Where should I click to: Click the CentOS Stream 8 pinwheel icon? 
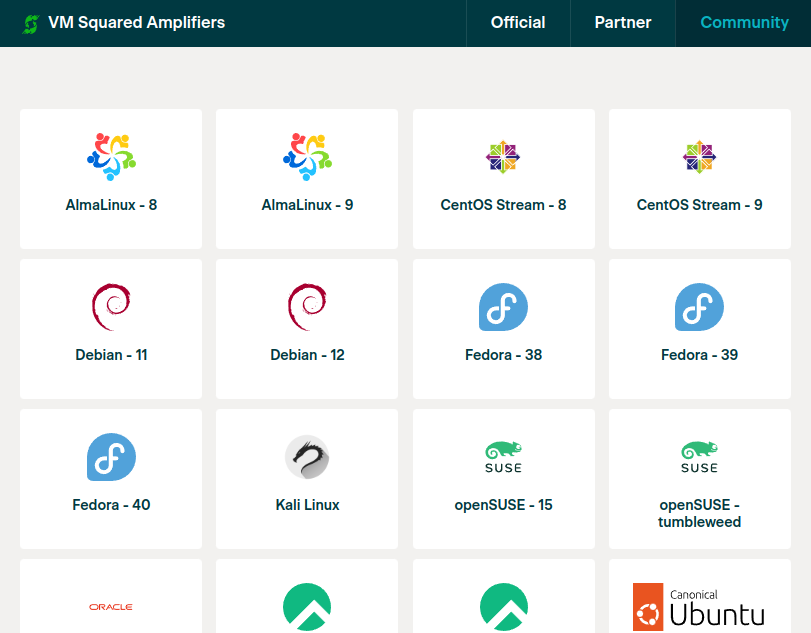coord(504,157)
